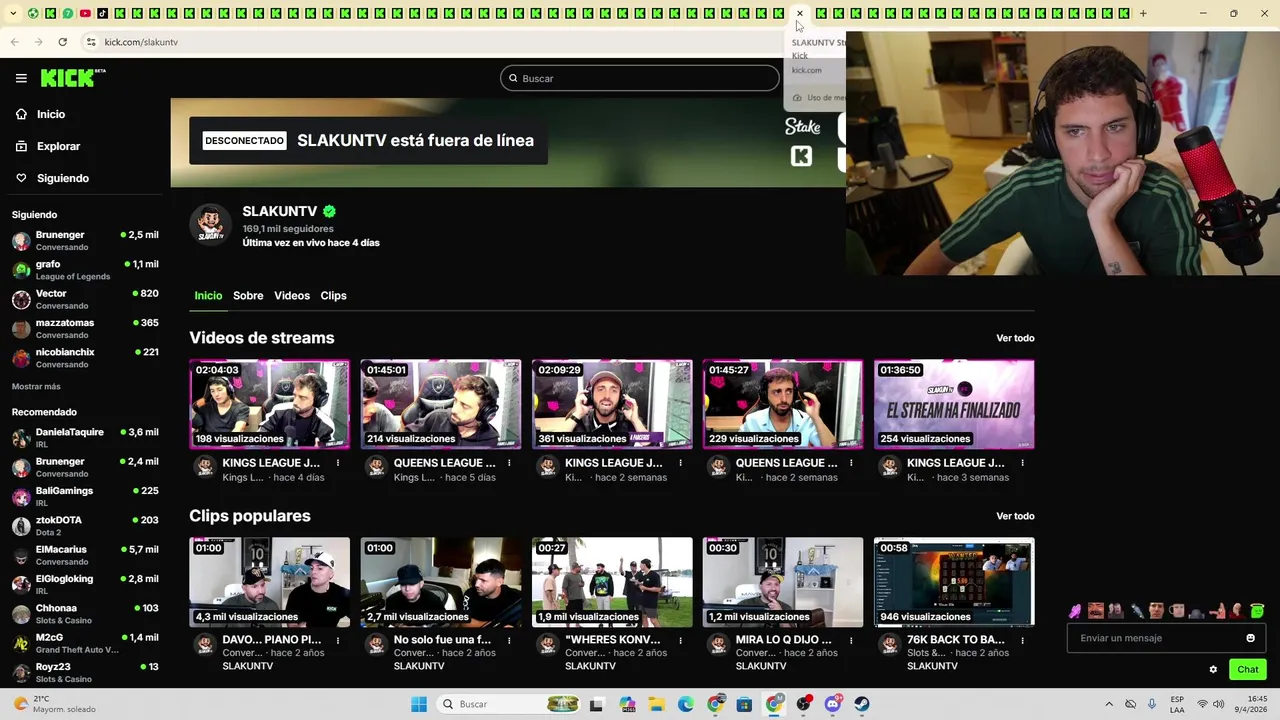Click the verified badge beside SLAKUNTV
1280x720 pixels.
tap(329, 211)
